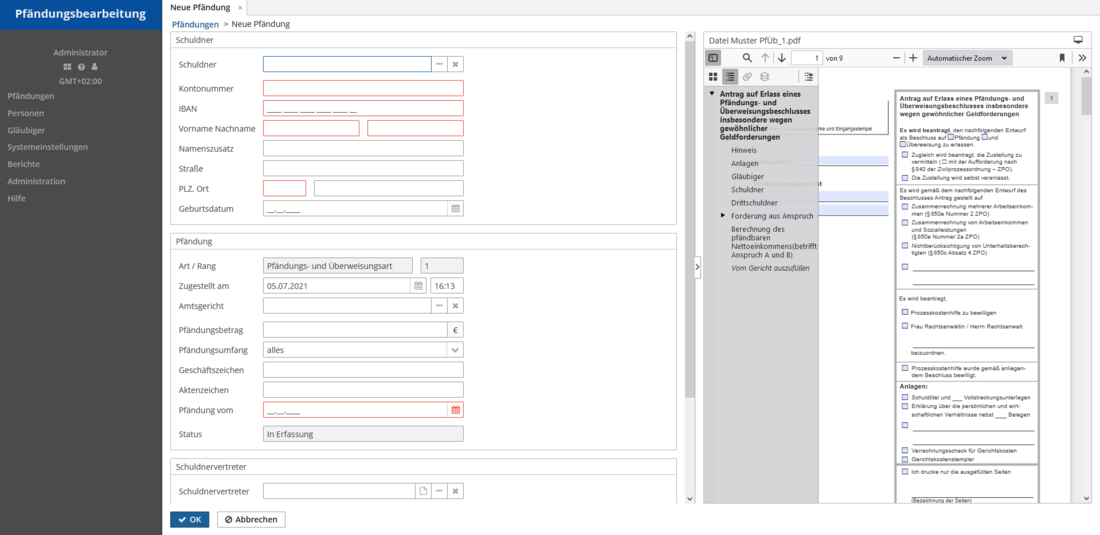The height and width of the screenshot is (535, 1100).
Task: Open the PDF search magnifier
Action: pos(747,58)
